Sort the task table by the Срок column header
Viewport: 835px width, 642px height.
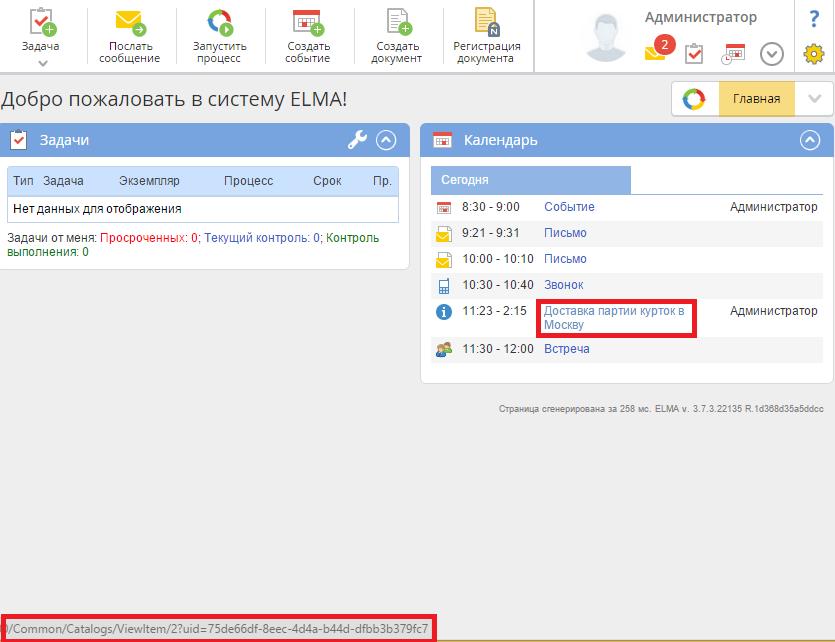(326, 181)
